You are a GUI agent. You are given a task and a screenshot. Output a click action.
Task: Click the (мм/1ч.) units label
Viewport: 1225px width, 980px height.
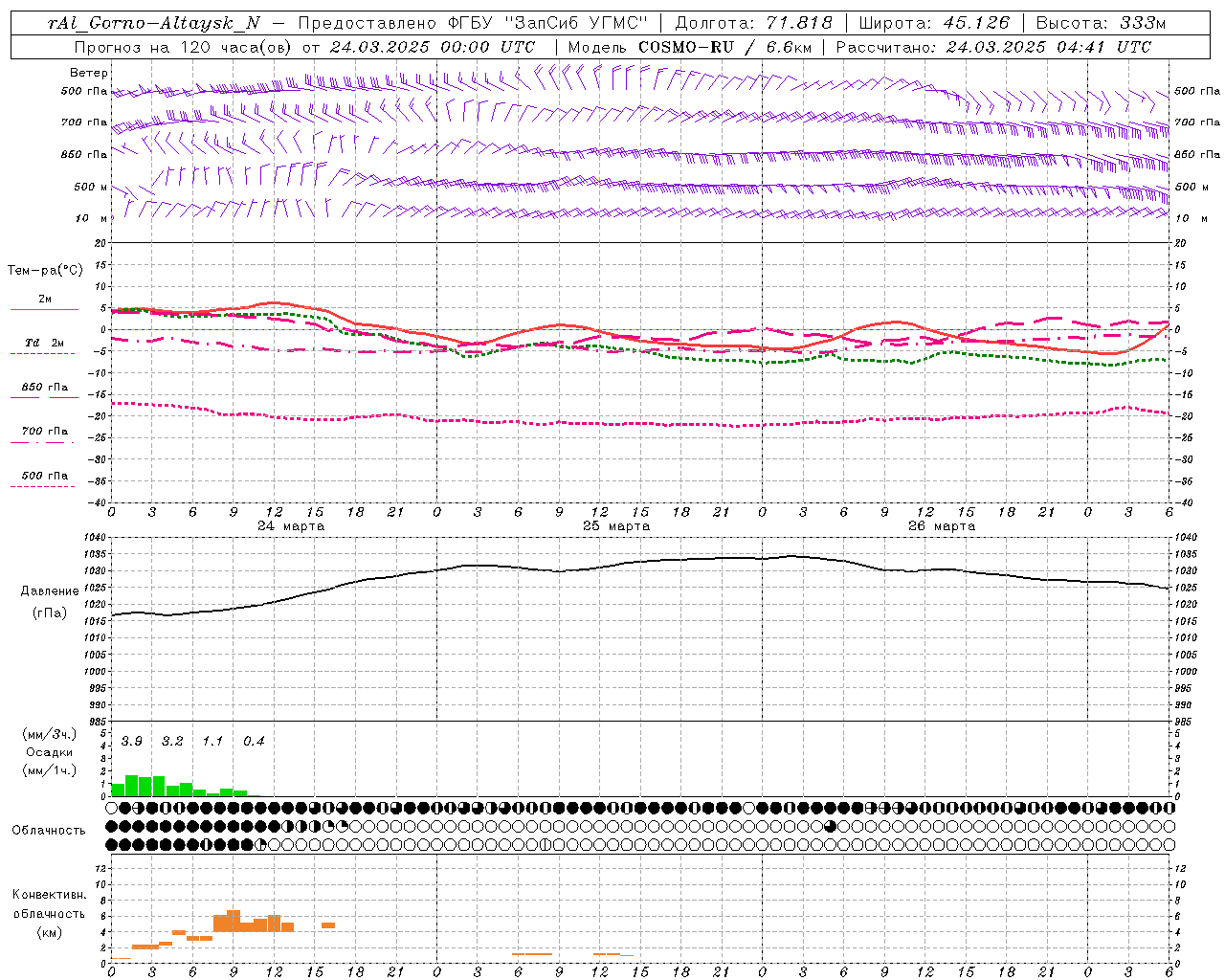point(50,770)
